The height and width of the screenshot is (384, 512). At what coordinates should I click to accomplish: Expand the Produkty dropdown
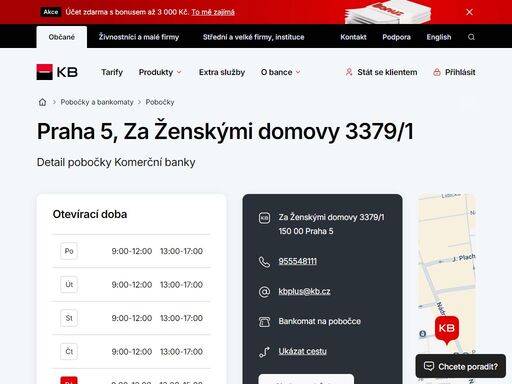click(x=160, y=72)
